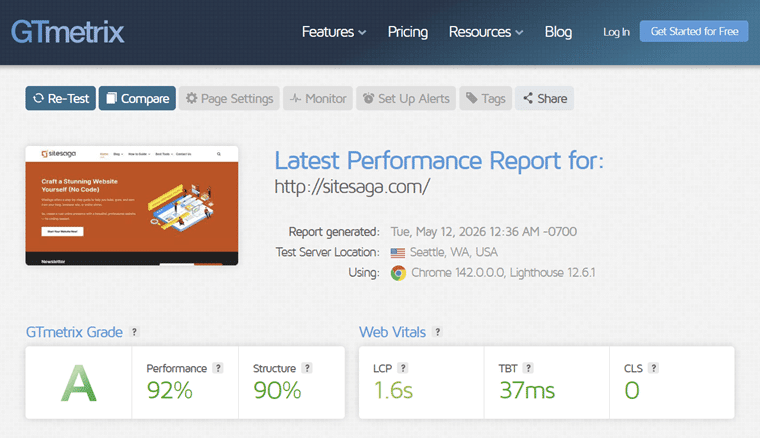Click help icon beside LCP
The height and width of the screenshot is (438, 760).
pyautogui.click(x=403, y=368)
